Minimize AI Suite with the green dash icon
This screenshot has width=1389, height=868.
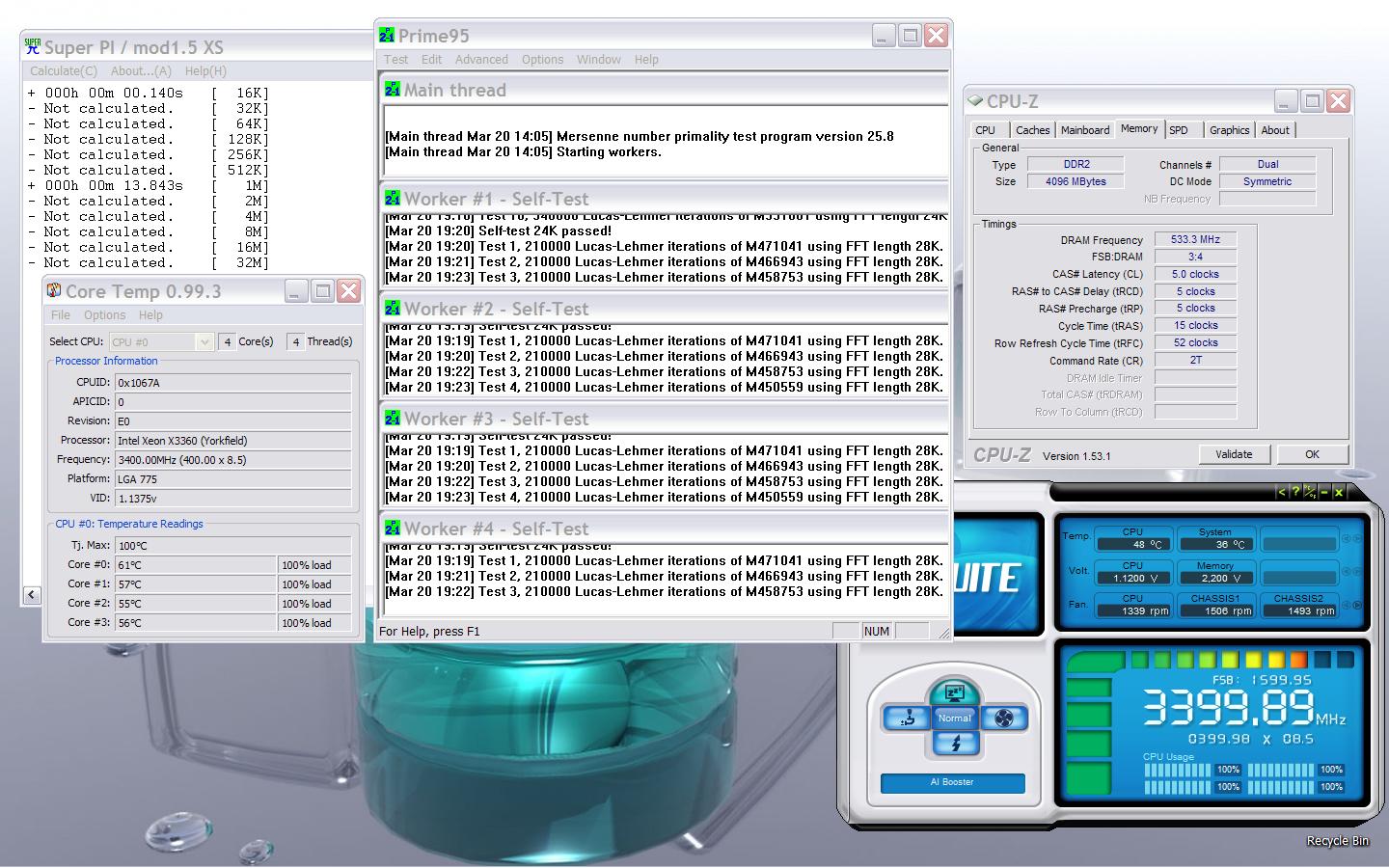tap(1324, 492)
